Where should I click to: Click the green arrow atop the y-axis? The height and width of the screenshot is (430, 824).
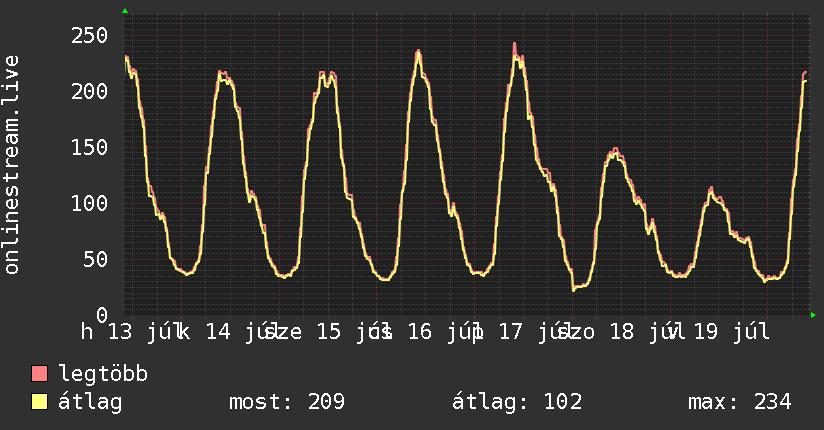125,11
